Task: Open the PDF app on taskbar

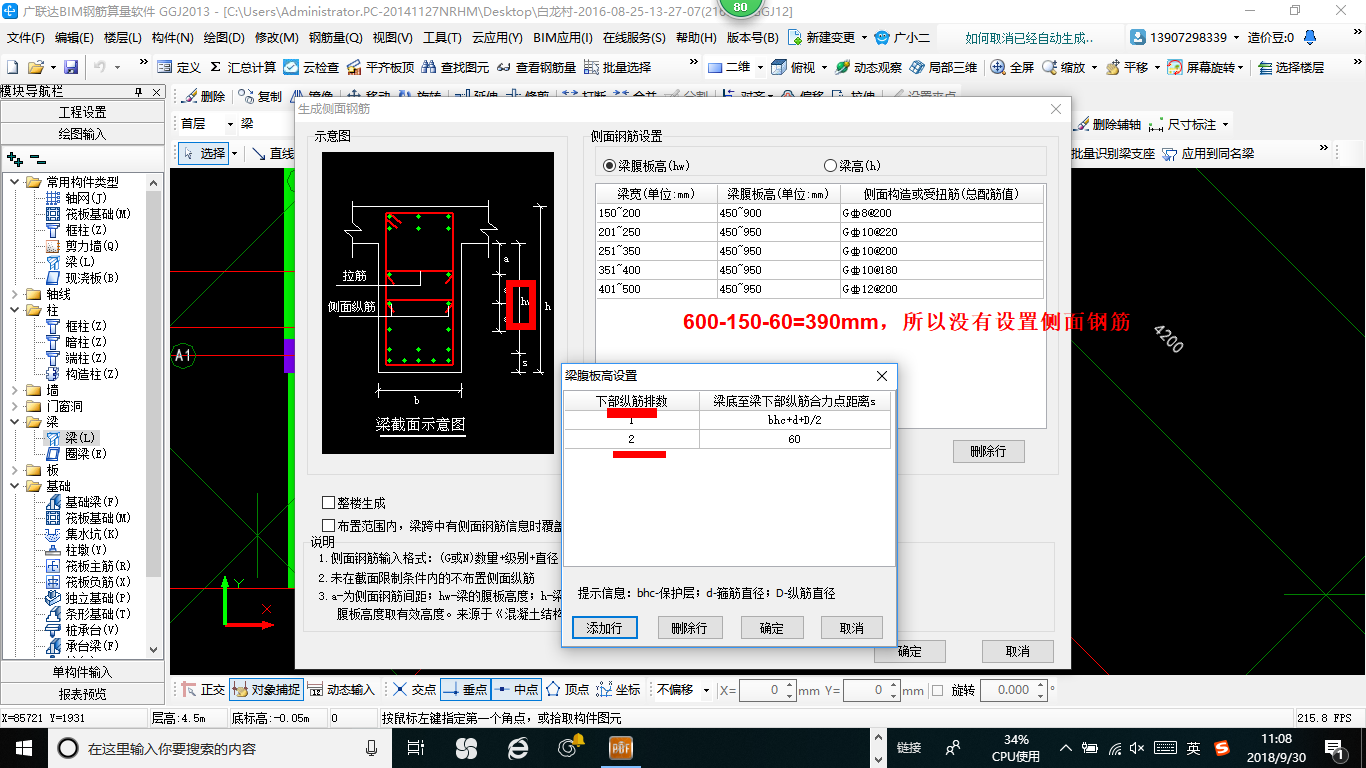Action: tap(620, 747)
